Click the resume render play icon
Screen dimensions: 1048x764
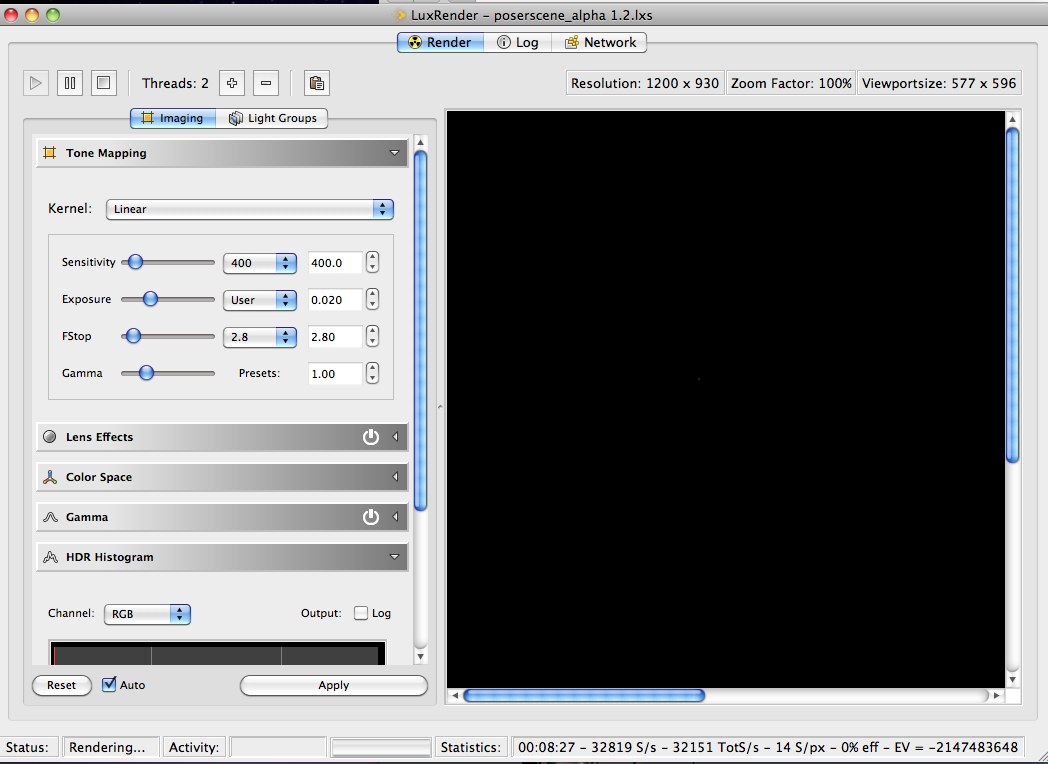(36, 83)
